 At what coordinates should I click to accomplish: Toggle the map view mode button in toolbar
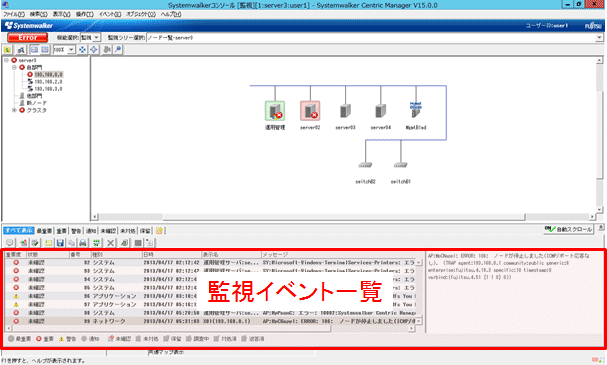click(34, 50)
